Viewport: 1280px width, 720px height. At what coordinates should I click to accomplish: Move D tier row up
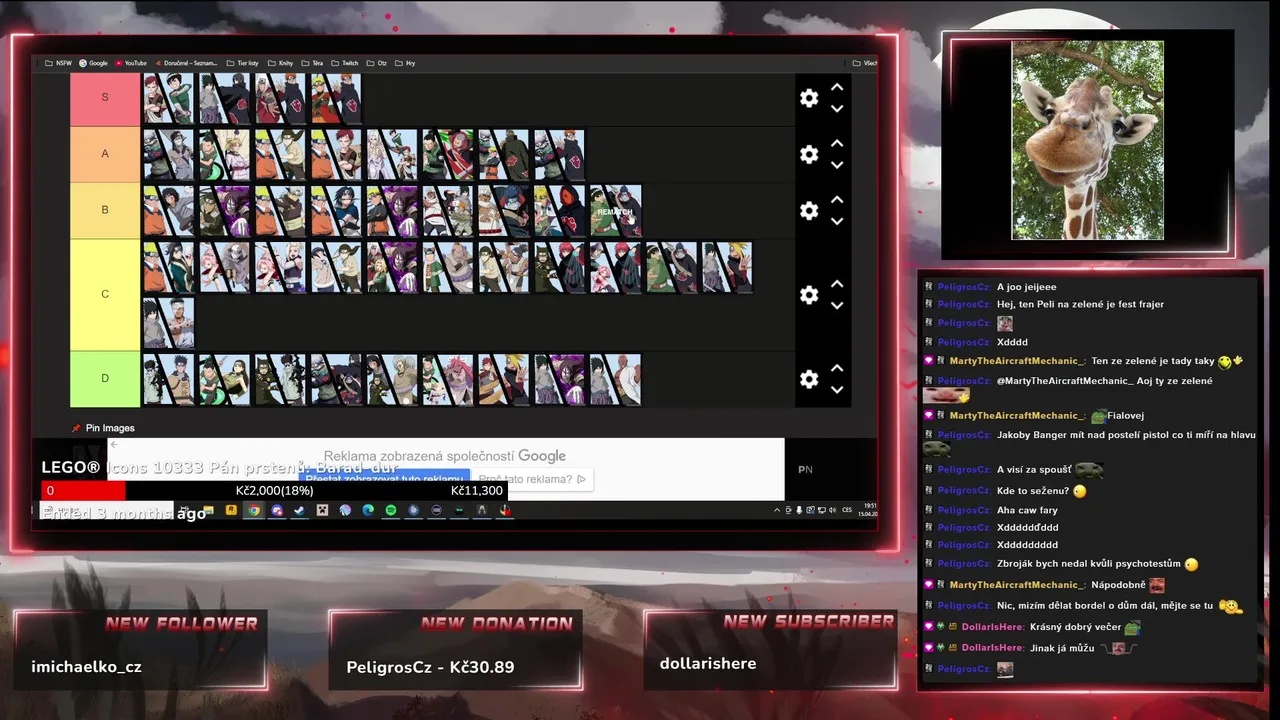[837, 369]
